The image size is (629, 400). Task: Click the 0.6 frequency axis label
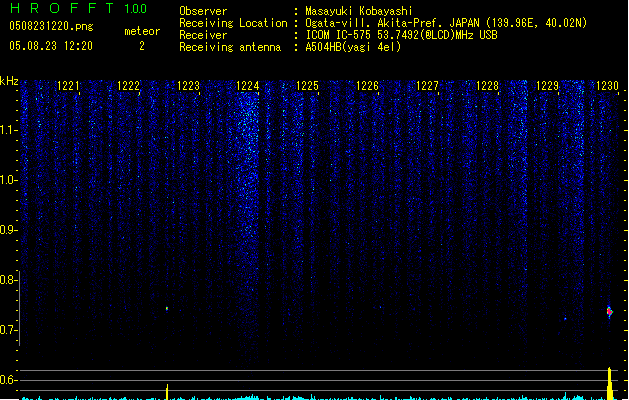(9, 380)
